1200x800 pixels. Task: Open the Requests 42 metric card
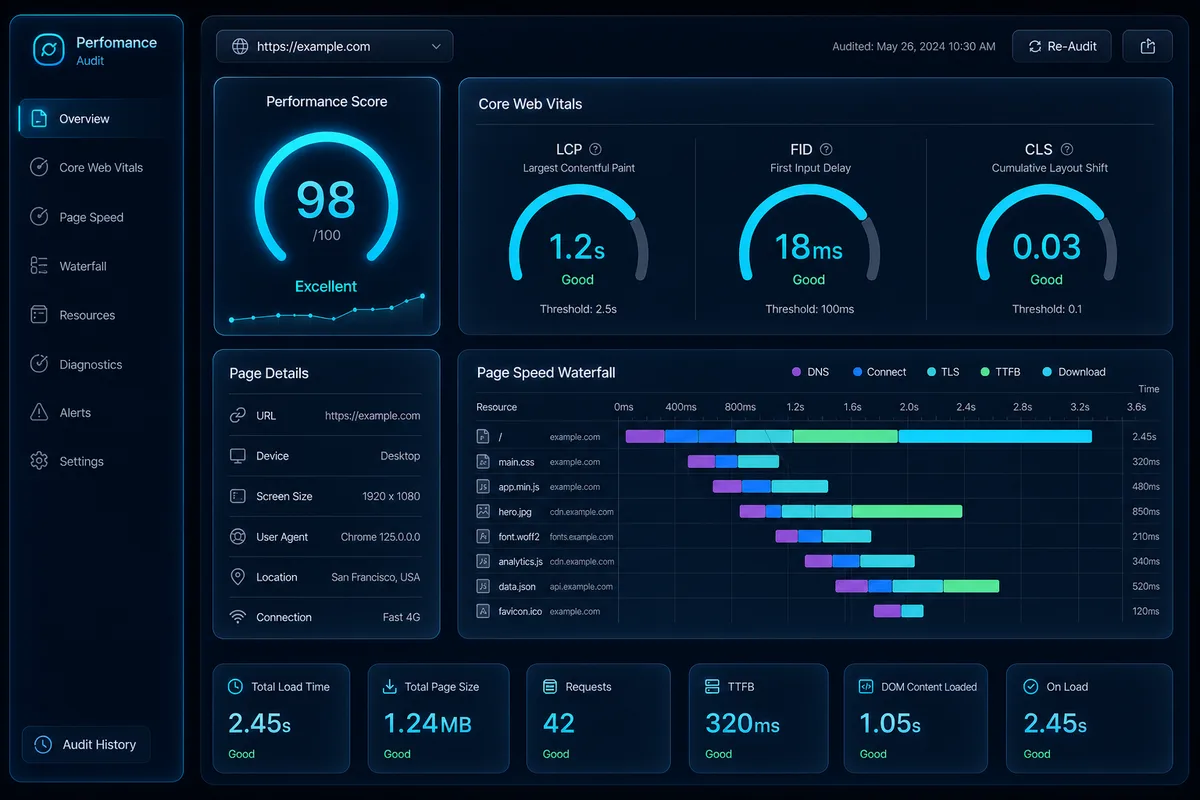tap(598, 718)
